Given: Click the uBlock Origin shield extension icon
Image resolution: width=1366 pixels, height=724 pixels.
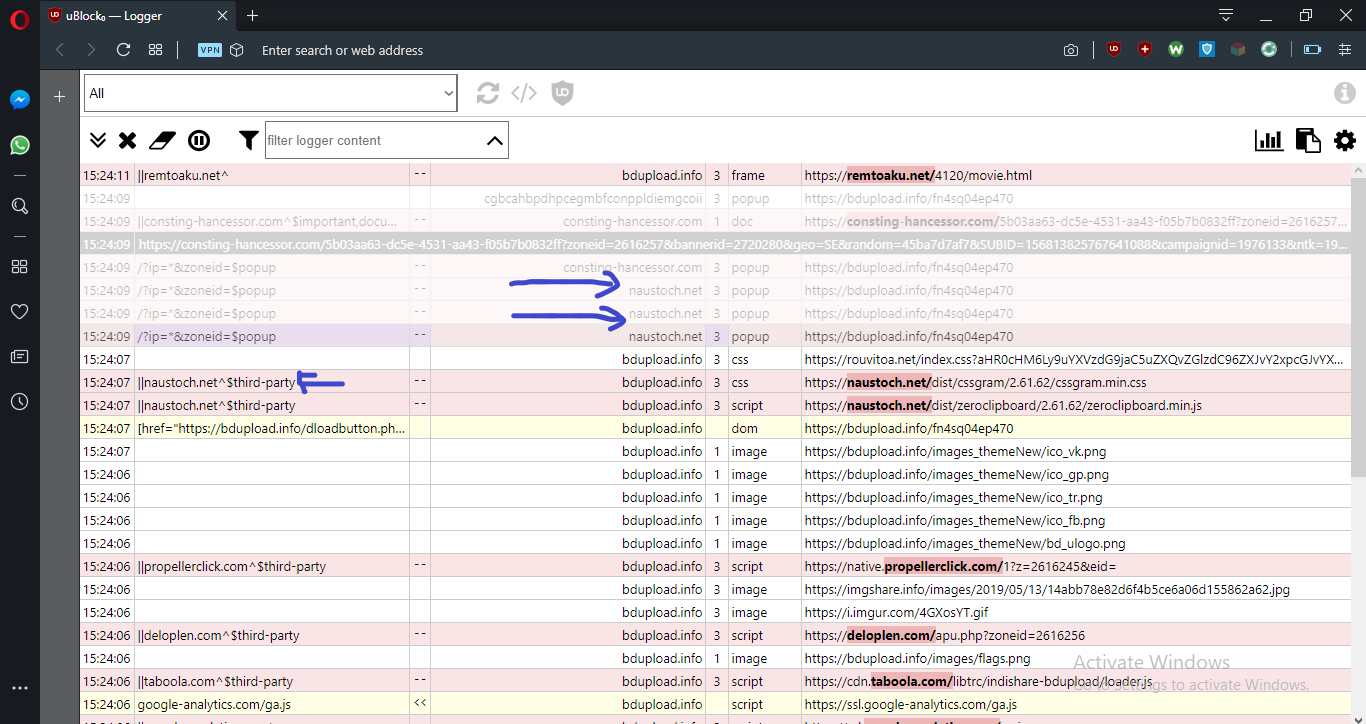Looking at the screenshot, I should (x=1114, y=48).
